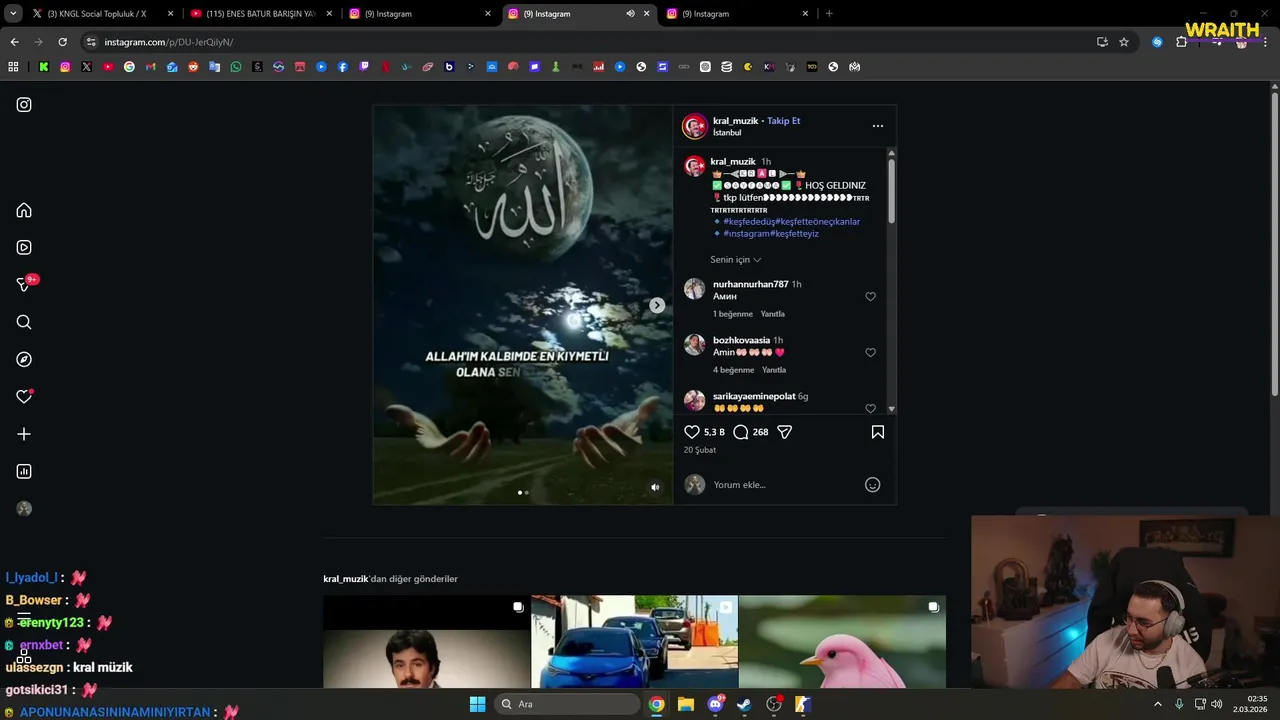
Task: Open the apps grid in bookmarks bar
Action: coord(13,67)
